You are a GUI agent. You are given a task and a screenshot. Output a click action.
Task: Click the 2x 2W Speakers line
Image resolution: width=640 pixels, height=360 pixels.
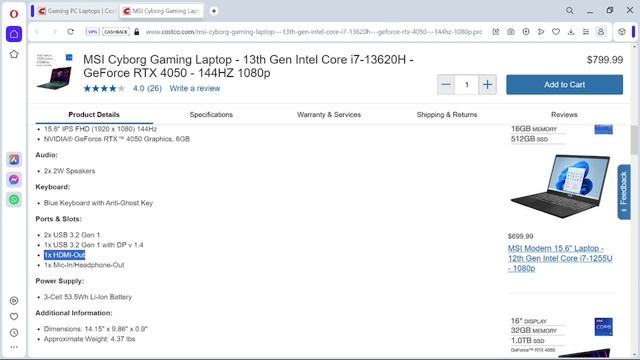tap(69, 171)
